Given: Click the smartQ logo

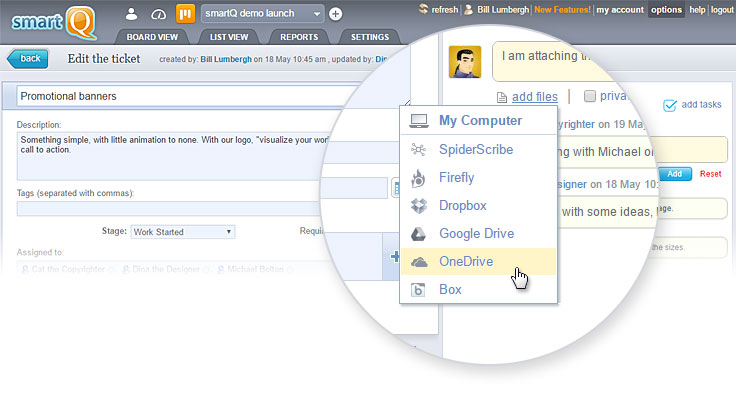Looking at the screenshot, I should [54, 22].
